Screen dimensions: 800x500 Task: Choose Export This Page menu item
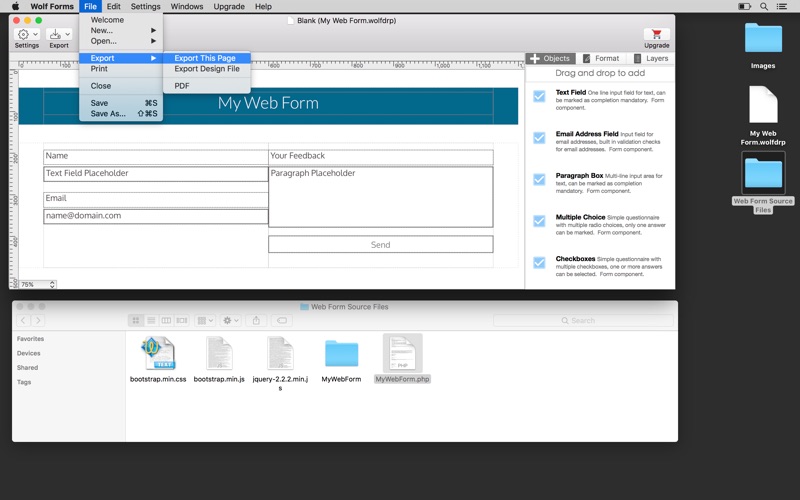coord(207,58)
